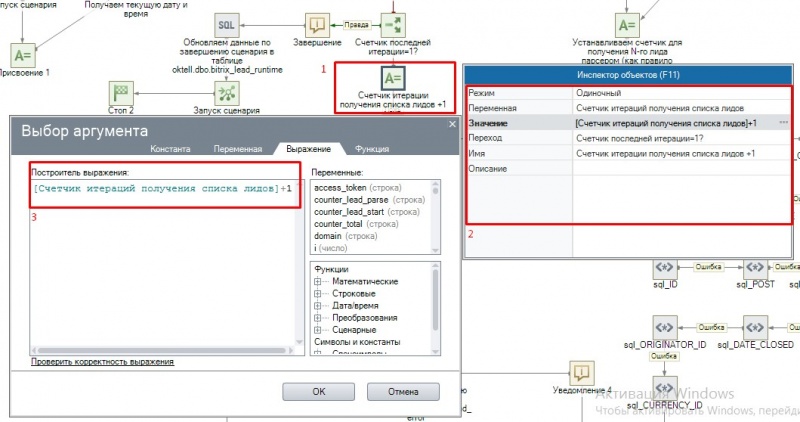This screenshot has height=422, width=800.
Task: Select the sql_CURRENCY_ID node icon
Action: [665, 388]
